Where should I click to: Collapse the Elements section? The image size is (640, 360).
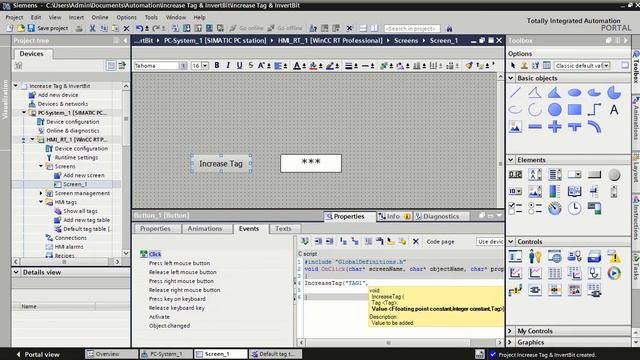(x=511, y=160)
